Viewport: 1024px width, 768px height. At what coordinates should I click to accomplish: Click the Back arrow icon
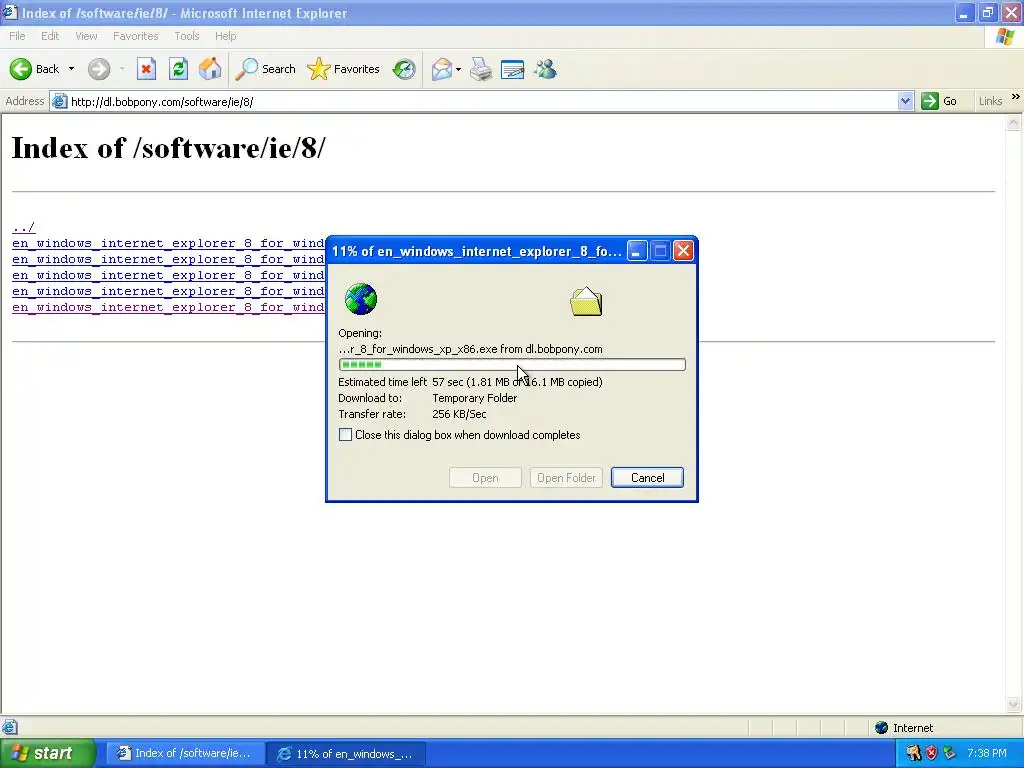click(21, 69)
